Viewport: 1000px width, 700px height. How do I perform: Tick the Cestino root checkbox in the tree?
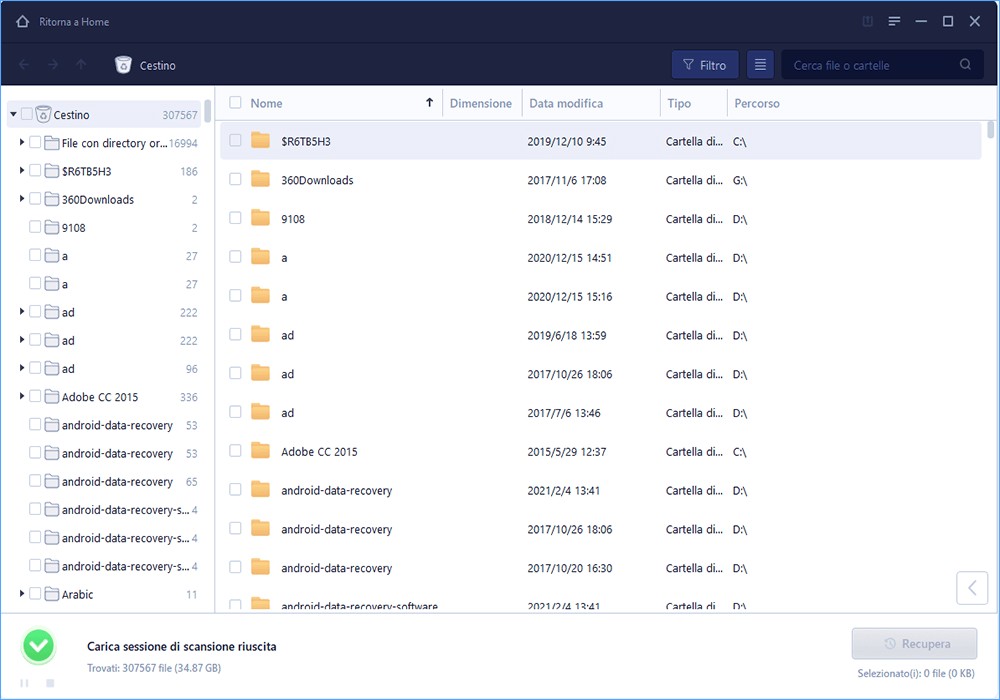tap(27, 114)
